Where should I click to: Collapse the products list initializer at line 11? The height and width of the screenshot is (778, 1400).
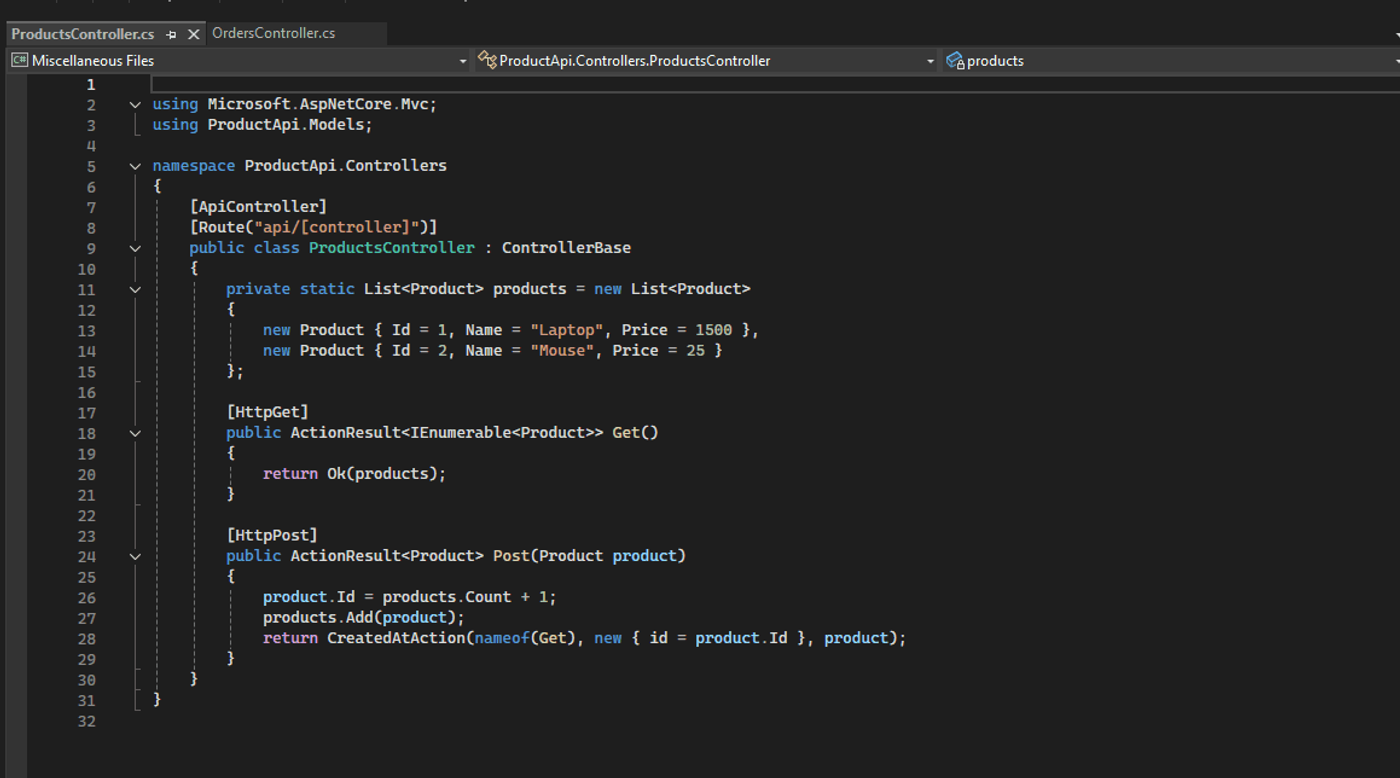[135, 289]
